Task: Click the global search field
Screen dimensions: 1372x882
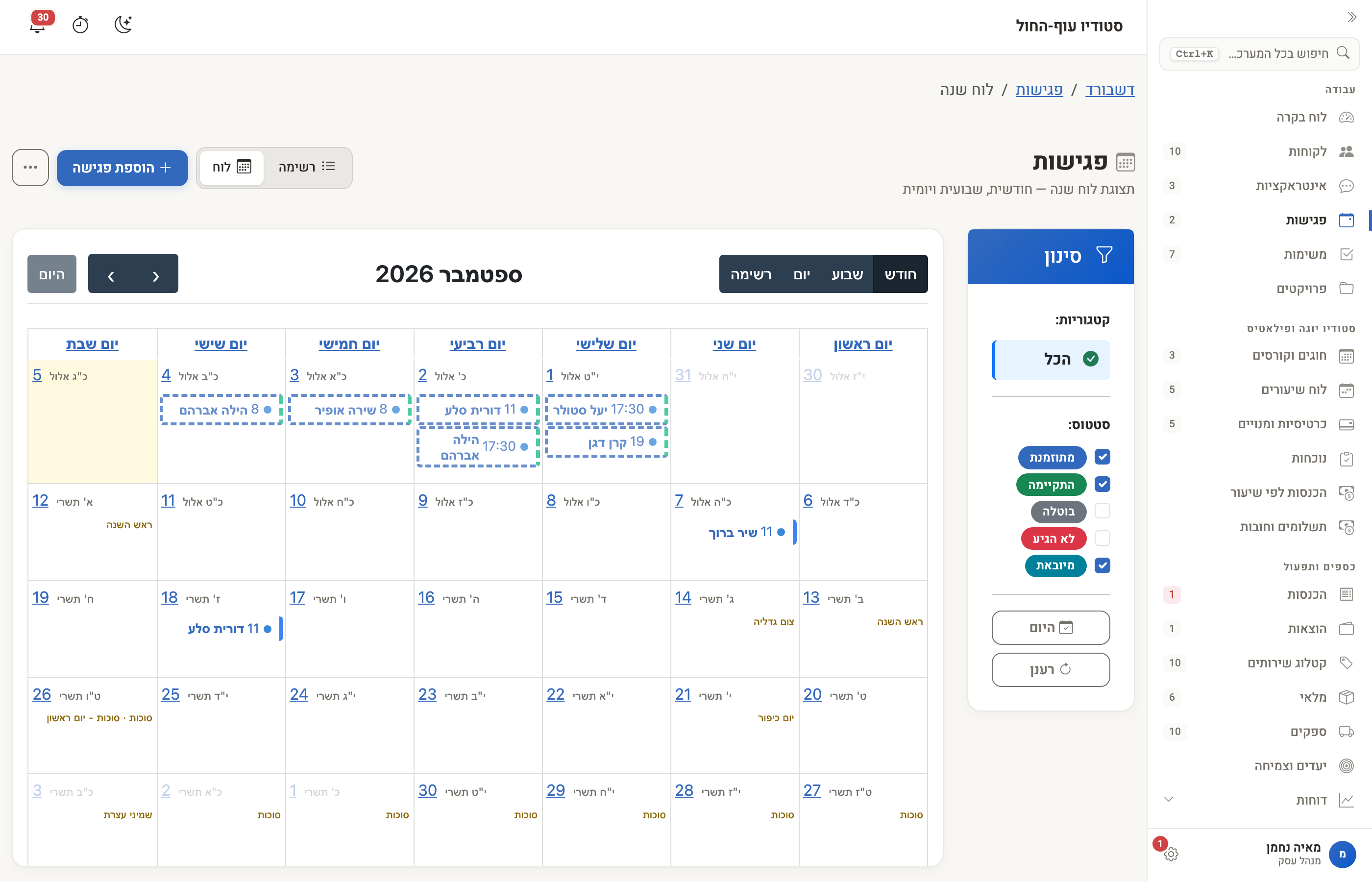Action: click(1259, 54)
